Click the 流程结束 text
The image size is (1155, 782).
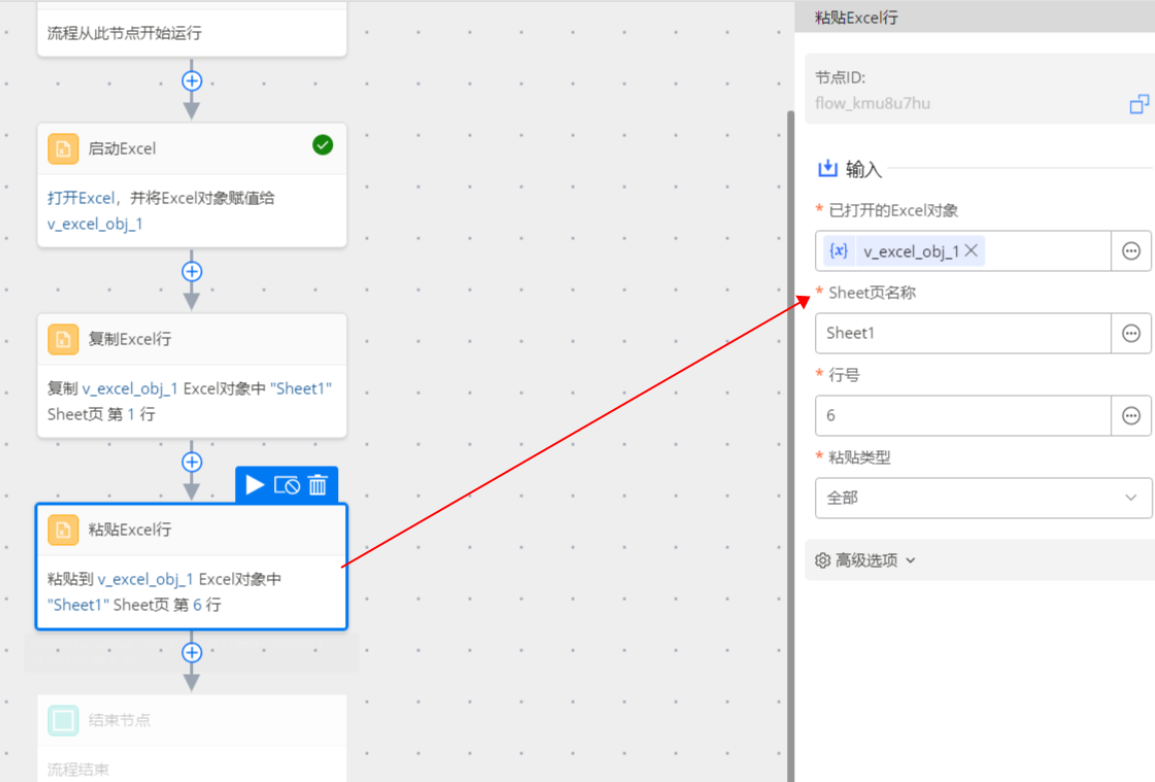tap(78, 770)
